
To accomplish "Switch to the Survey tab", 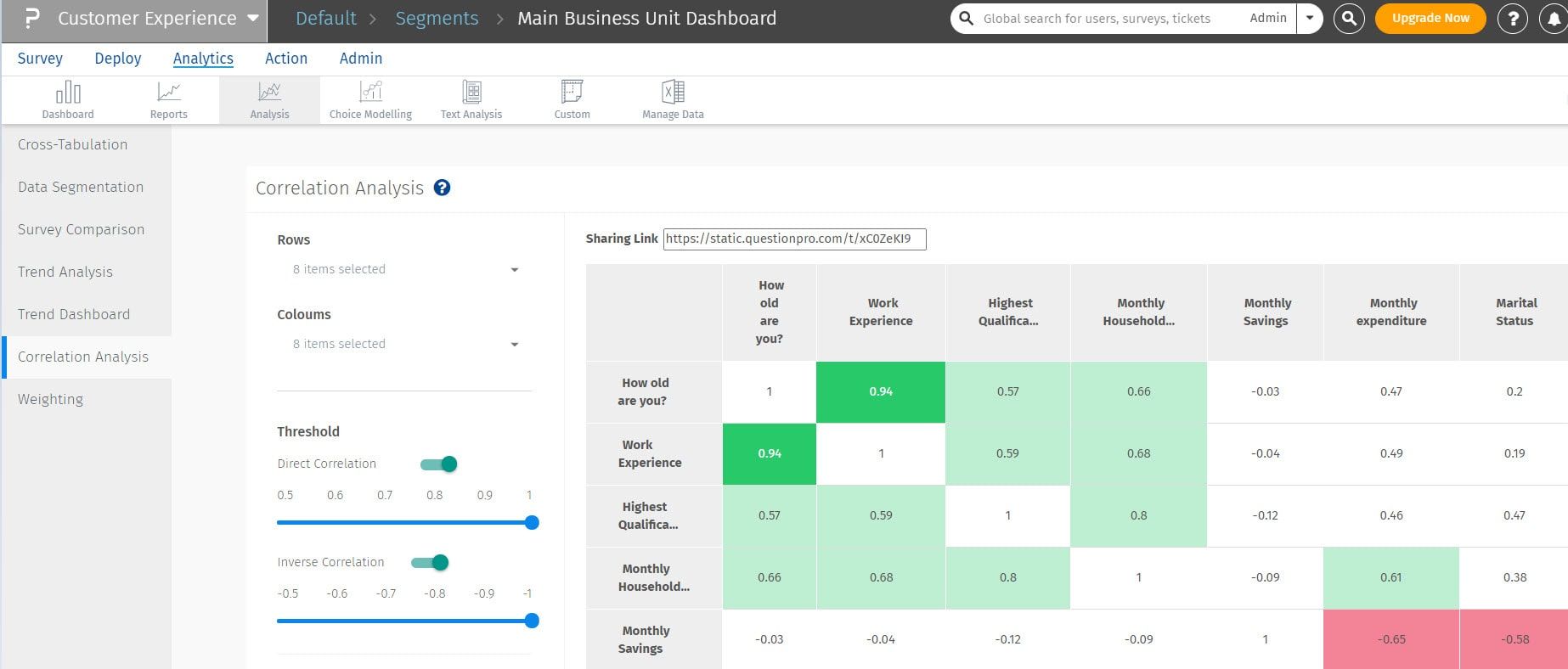I will click(x=40, y=59).
